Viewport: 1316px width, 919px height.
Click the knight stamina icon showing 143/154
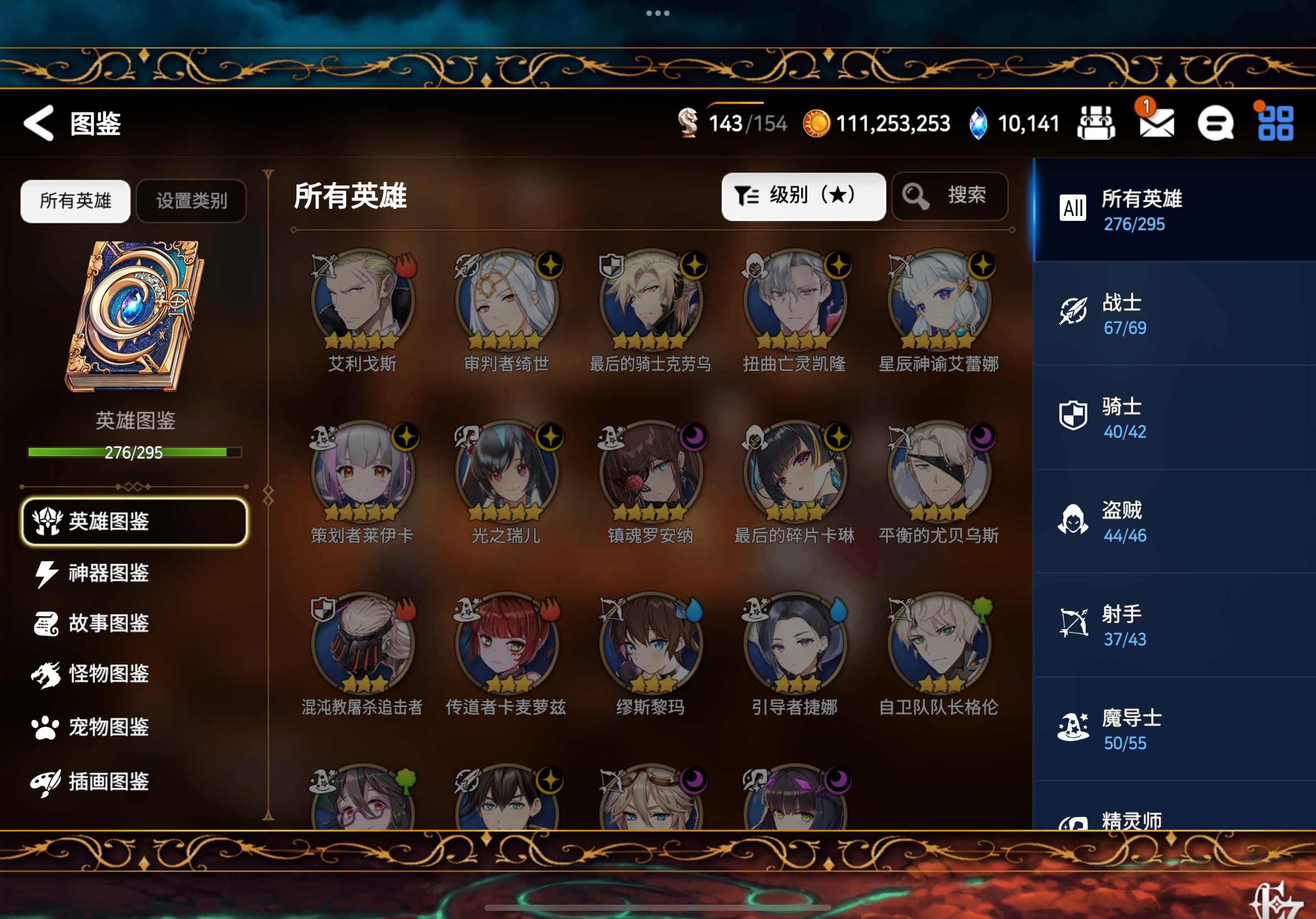click(688, 122)
